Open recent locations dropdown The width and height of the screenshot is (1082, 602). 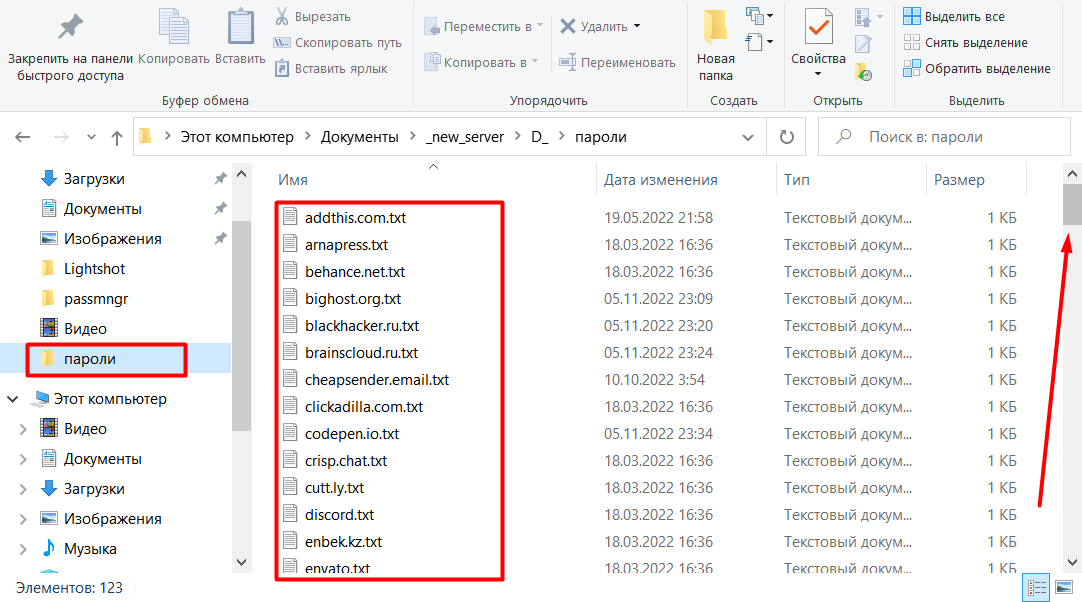91,137
